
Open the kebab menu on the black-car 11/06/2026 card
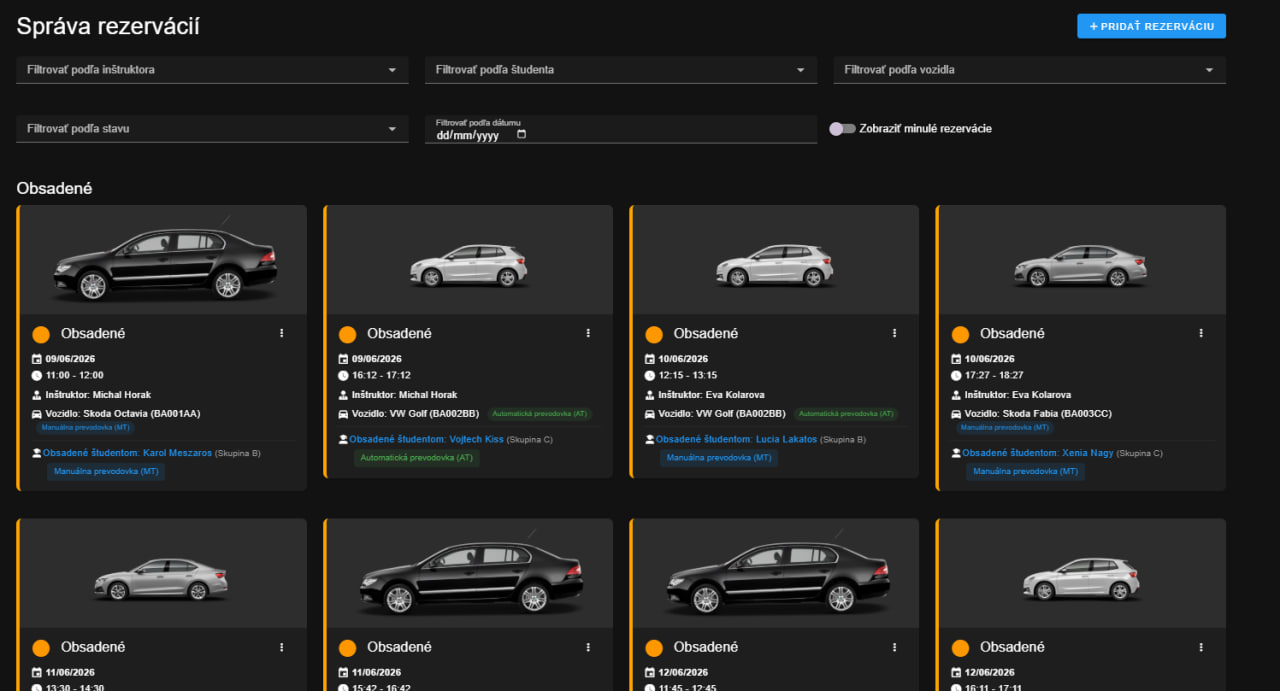tap(588, 647)
